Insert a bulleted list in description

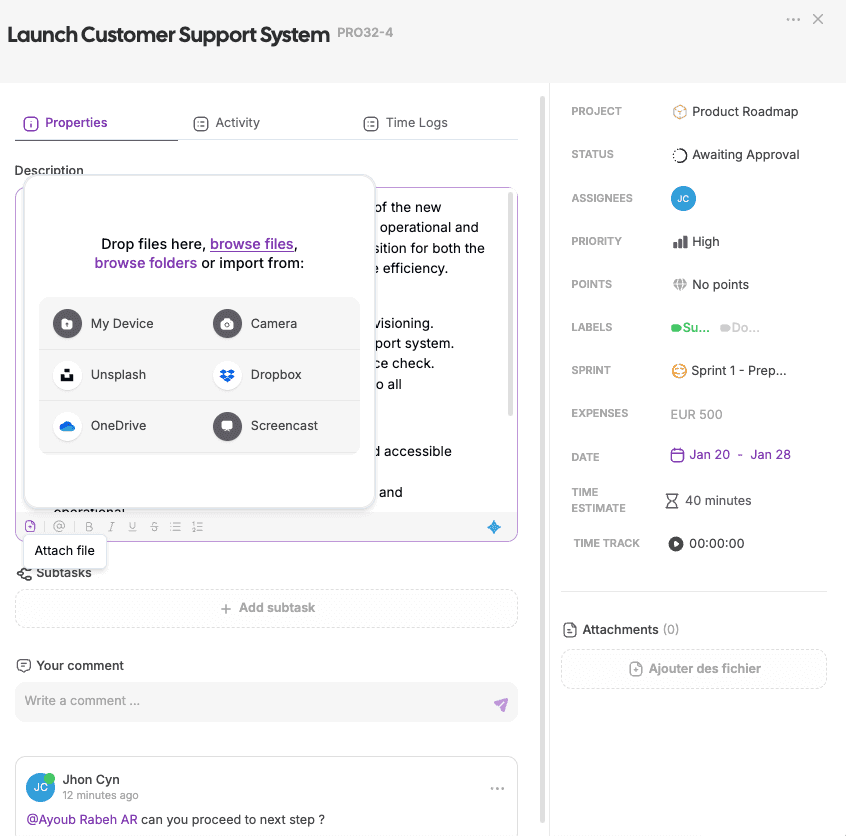175,527
